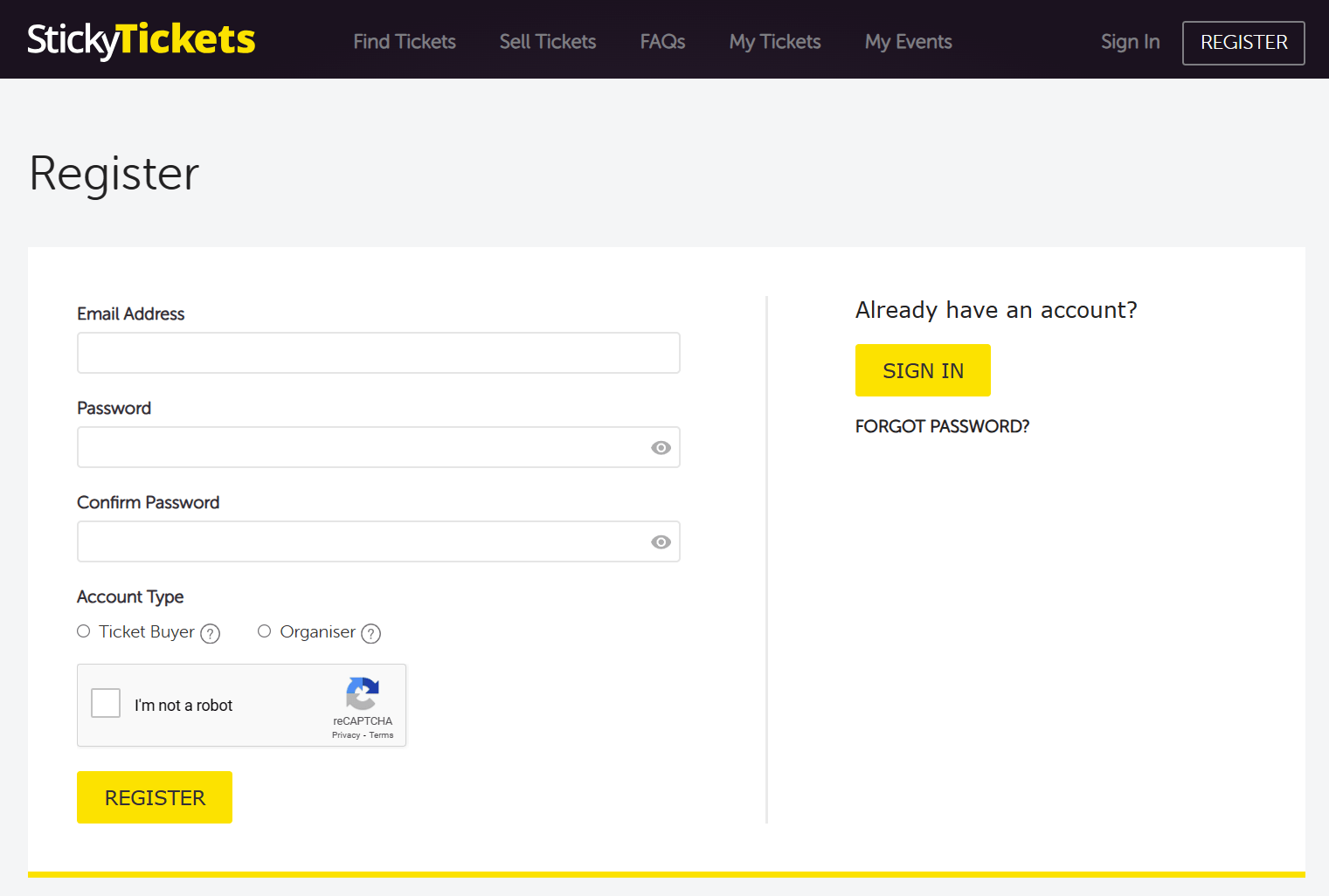Viewport: 1329px width, 896px height.
Task: Click the Organiser label text
Action: point(318,631)
